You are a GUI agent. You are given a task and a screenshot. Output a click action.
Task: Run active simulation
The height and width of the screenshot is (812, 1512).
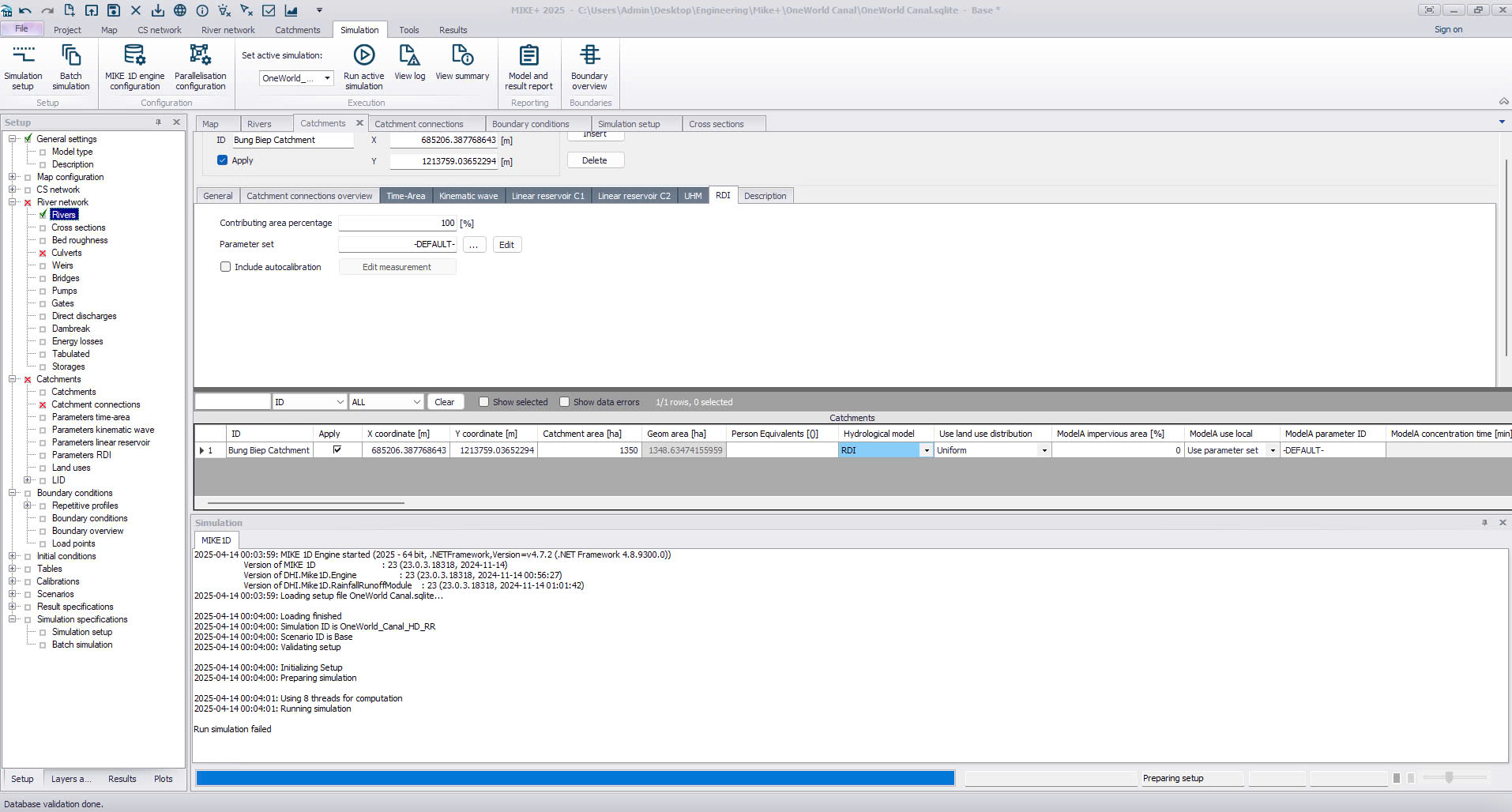tap(363, 67)
